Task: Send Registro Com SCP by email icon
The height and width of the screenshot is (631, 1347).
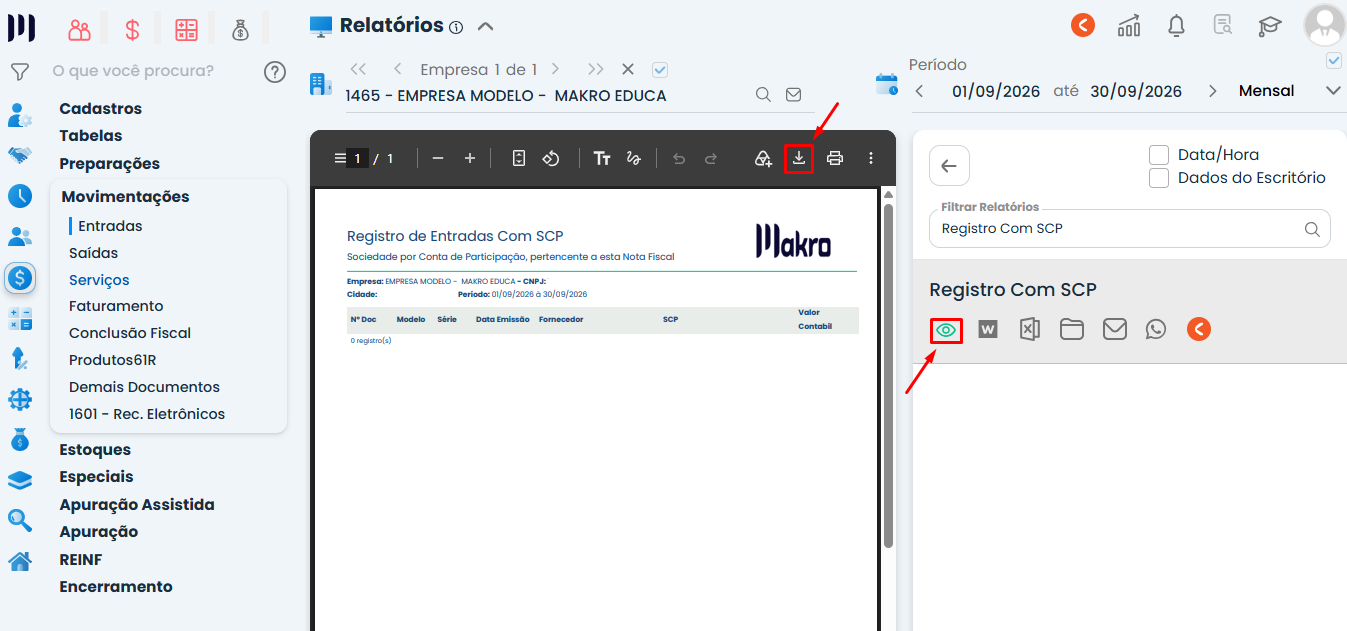Action: coord(1115,329)
